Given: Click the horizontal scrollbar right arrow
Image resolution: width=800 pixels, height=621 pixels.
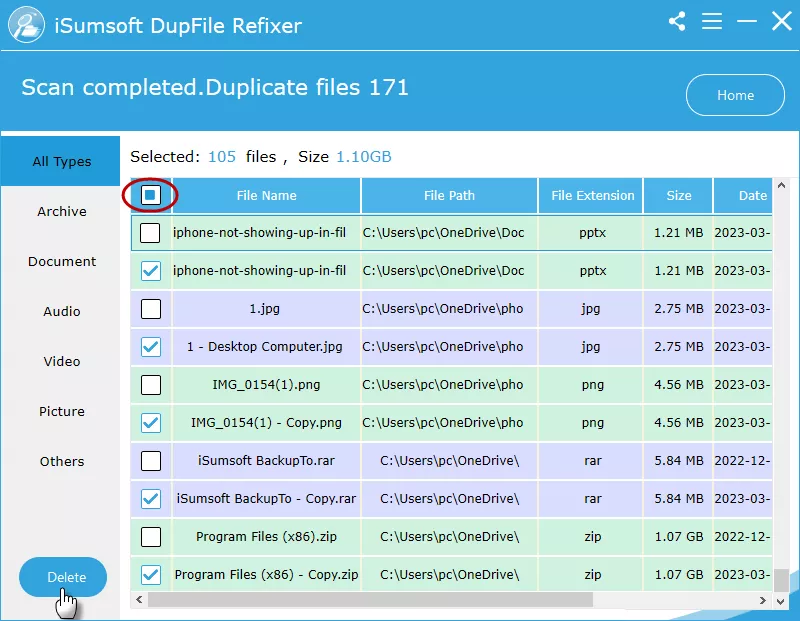Looking at the screenshot, I should (765, 601).
